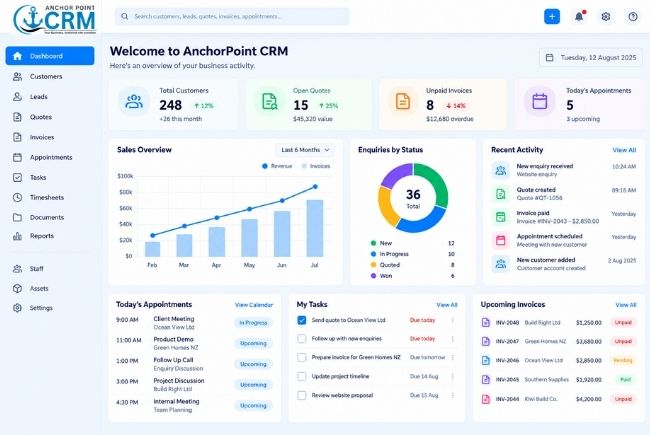The image size is (650, 435).
Task: Click the Quote created activity icon
Action: (x=501, y=194)
